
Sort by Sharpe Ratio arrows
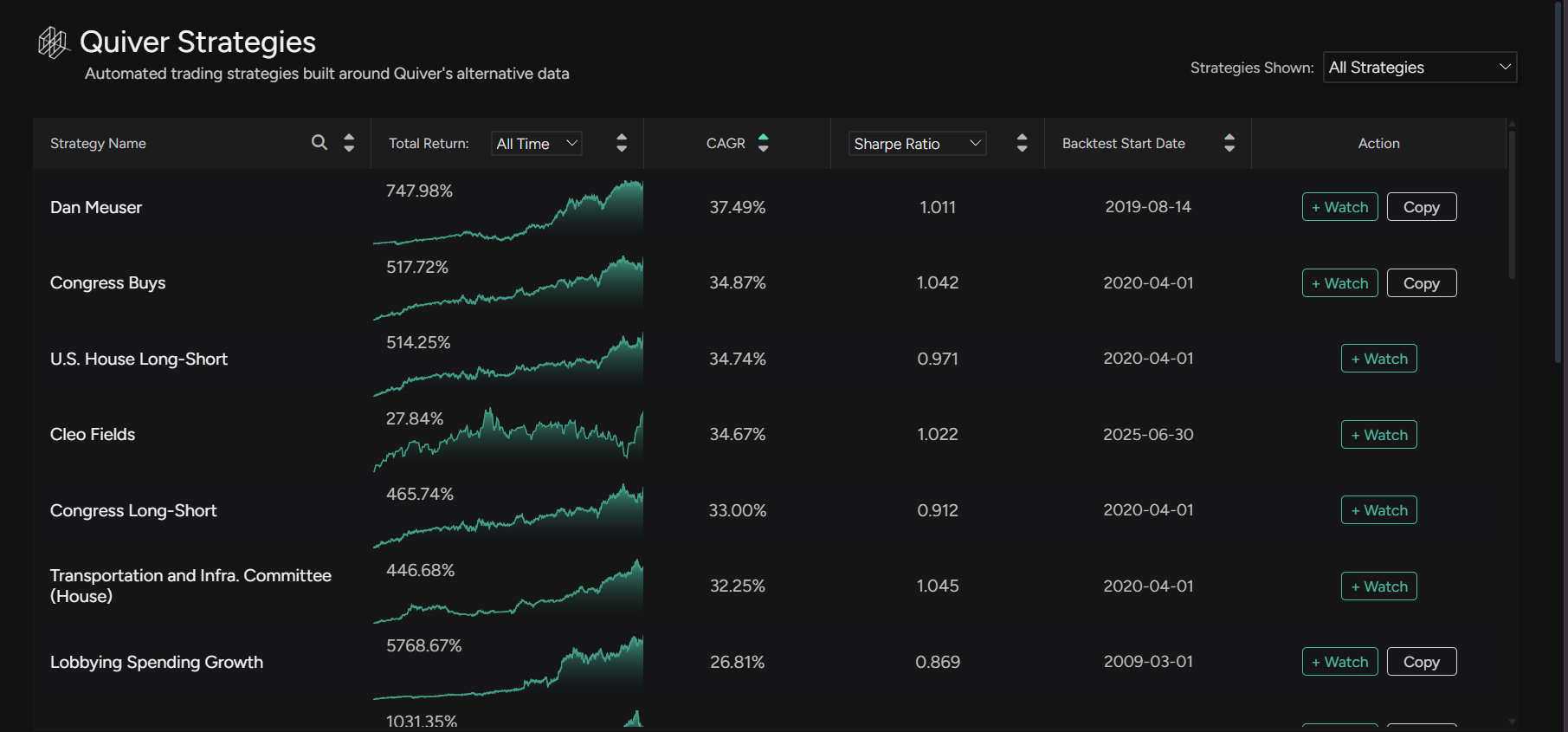tap(1022, 143)
